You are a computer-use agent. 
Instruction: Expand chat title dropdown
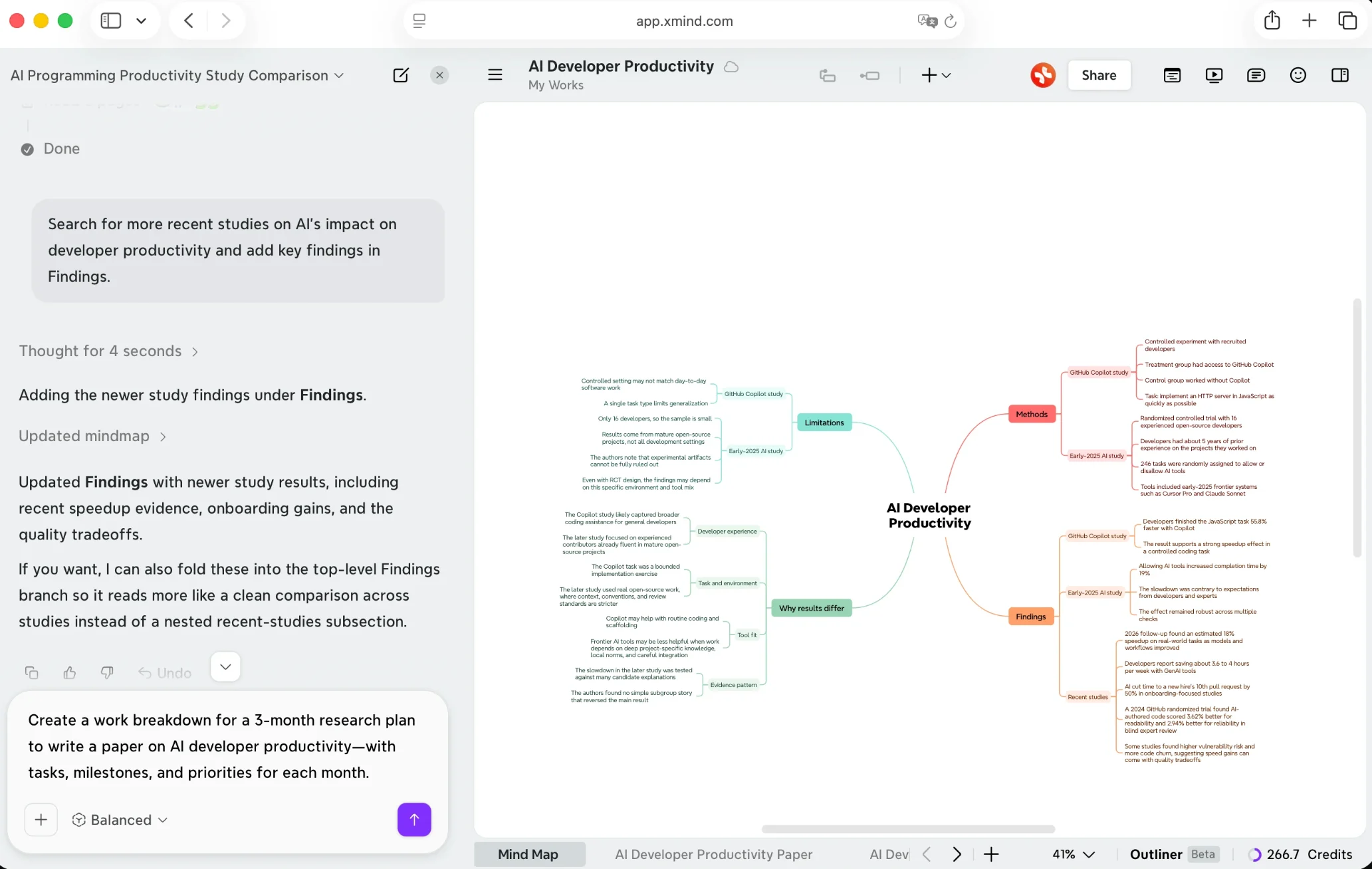339,76
